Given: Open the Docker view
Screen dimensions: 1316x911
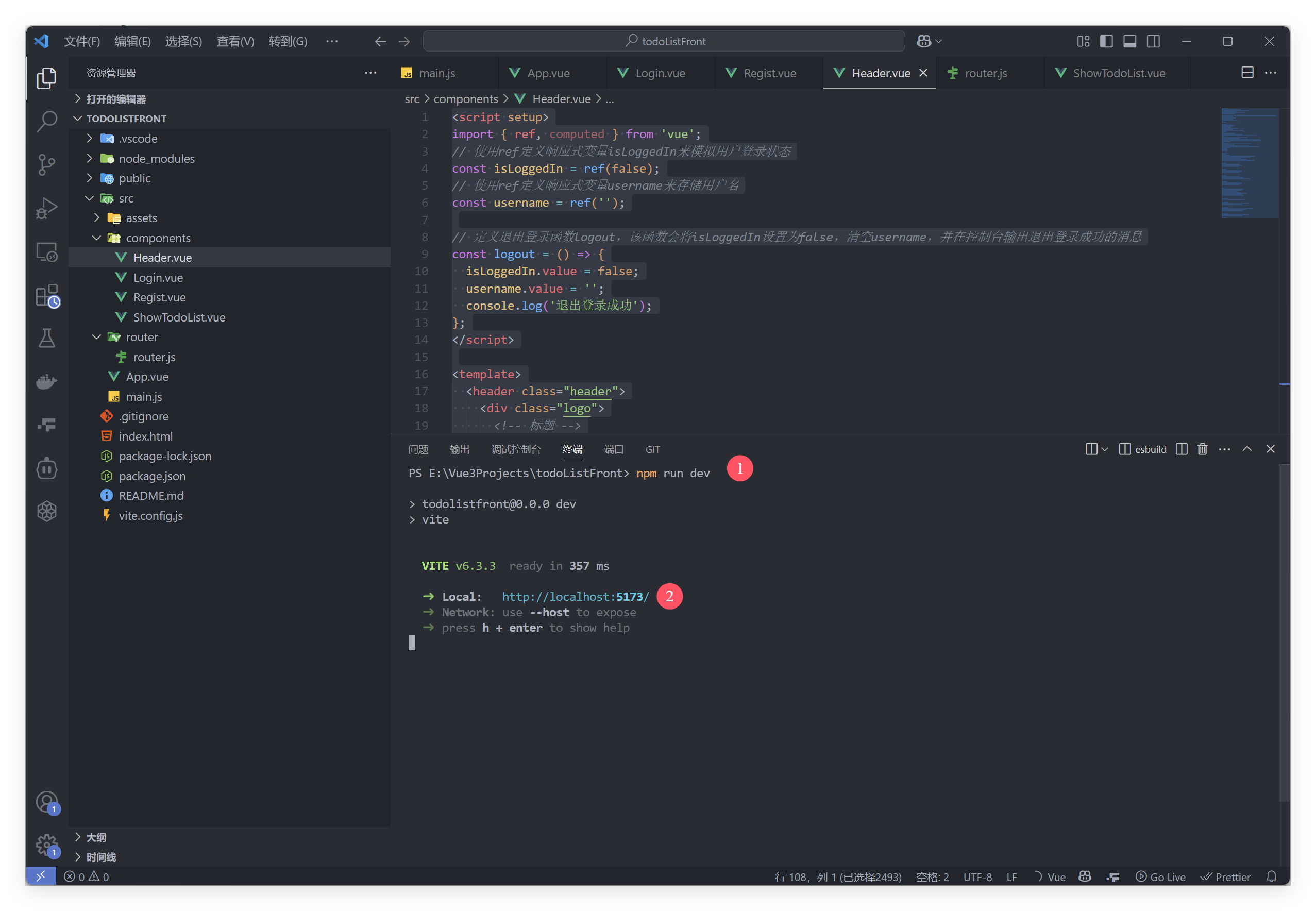Looking at the screenshot, I should click(x=47, y=381).
